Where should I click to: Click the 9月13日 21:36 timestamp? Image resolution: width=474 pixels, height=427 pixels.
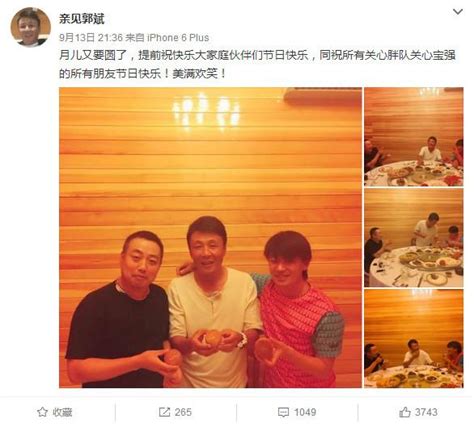(91, 38)
